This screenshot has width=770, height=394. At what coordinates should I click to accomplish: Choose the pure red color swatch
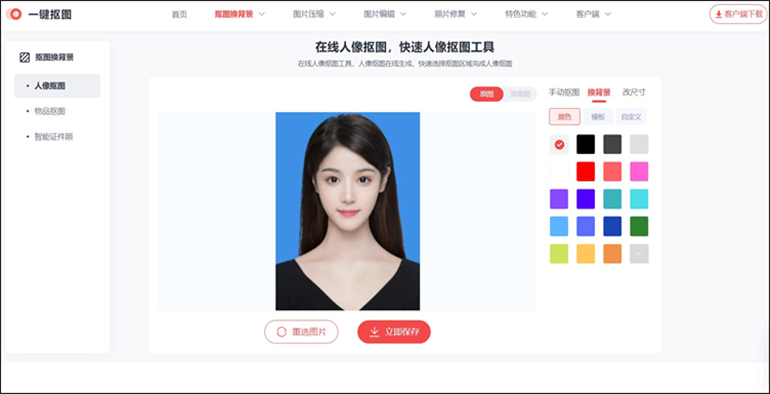pyautogui.click(x=586, y=172)
